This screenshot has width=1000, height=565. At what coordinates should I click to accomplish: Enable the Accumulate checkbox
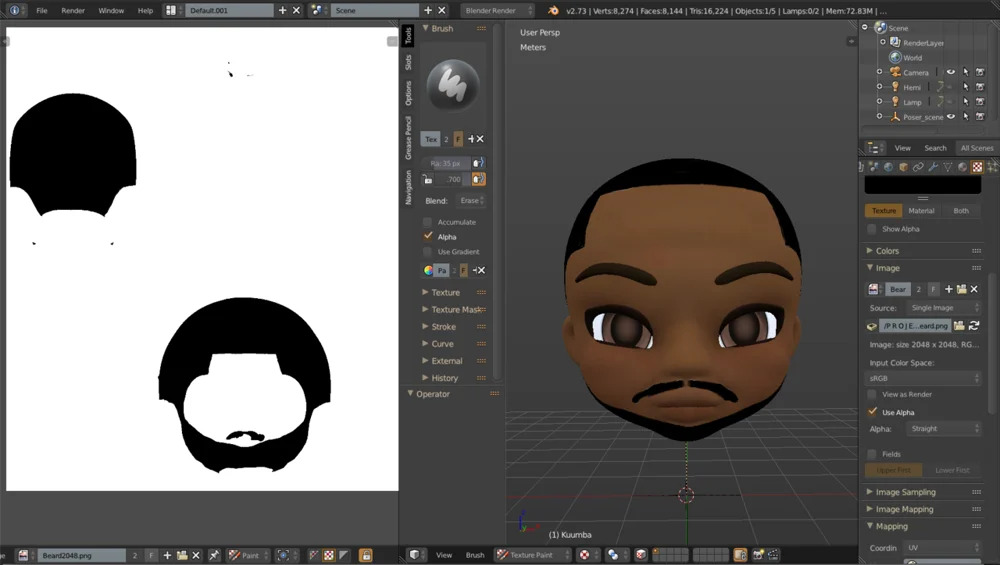(428, 222)
